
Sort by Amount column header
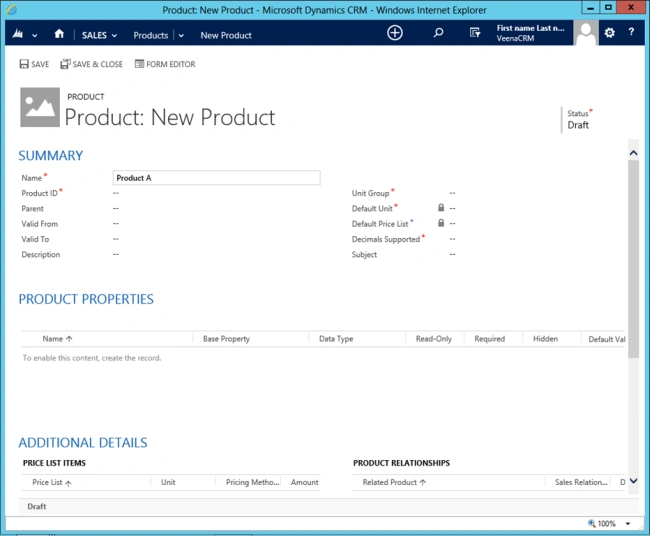click(304, 482)
